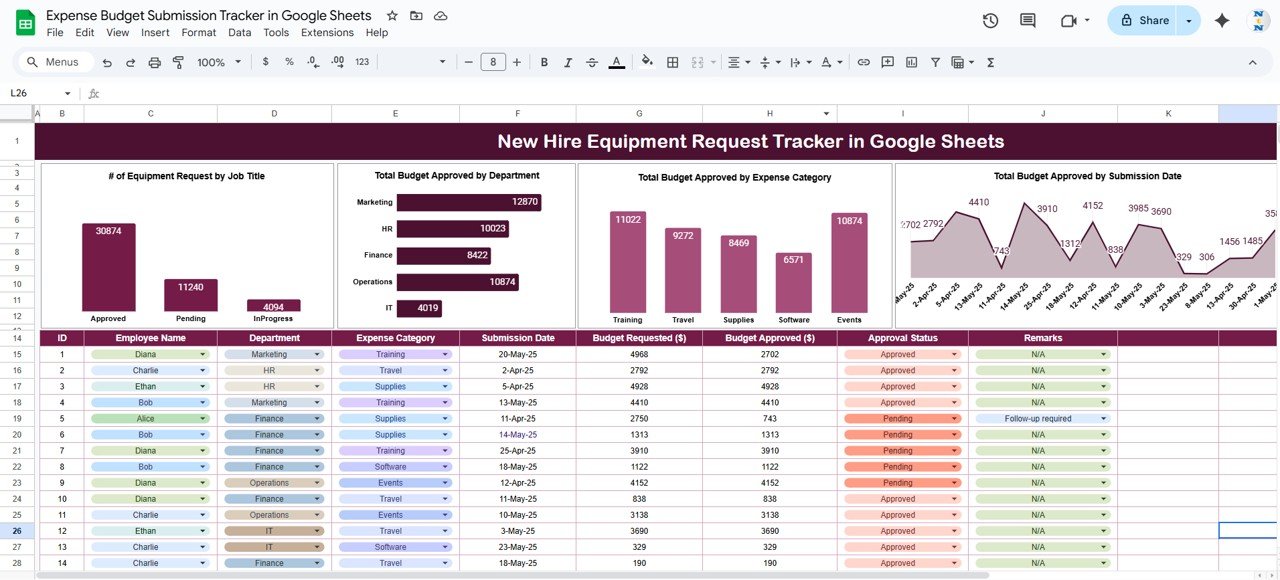1280x580 pixels.
Task: Expand Approval Status dropdown in row 19
Action: (x=953, y=419)
